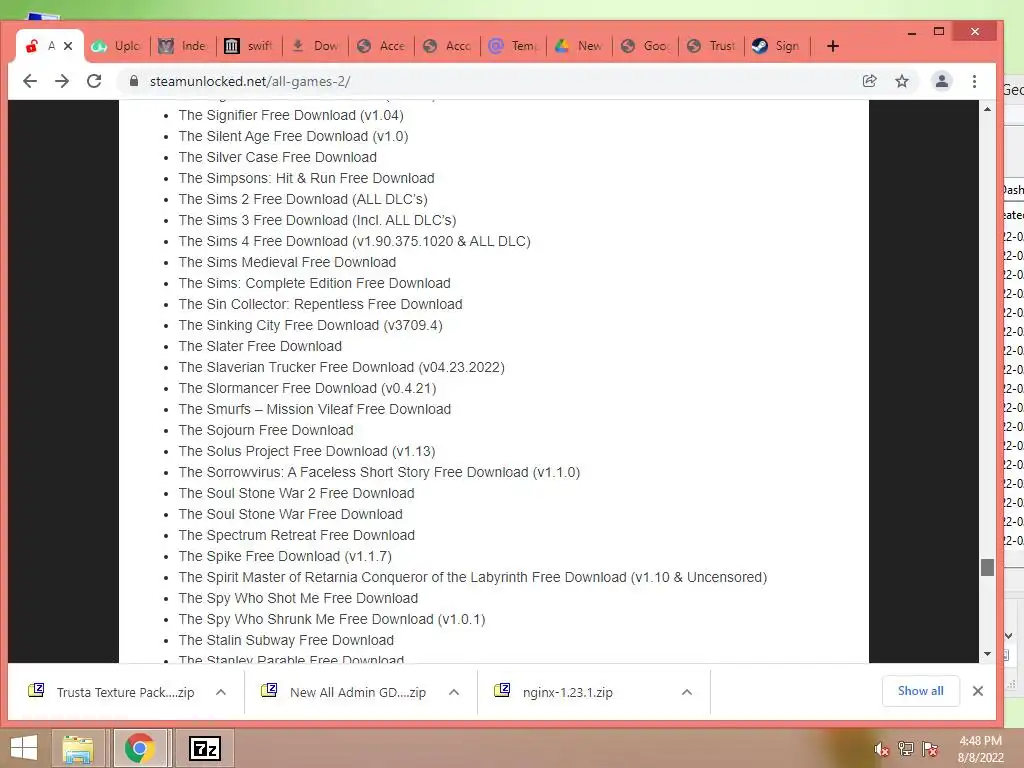
Task: Switch to the Tem tab
Action: tap(513, 46)
